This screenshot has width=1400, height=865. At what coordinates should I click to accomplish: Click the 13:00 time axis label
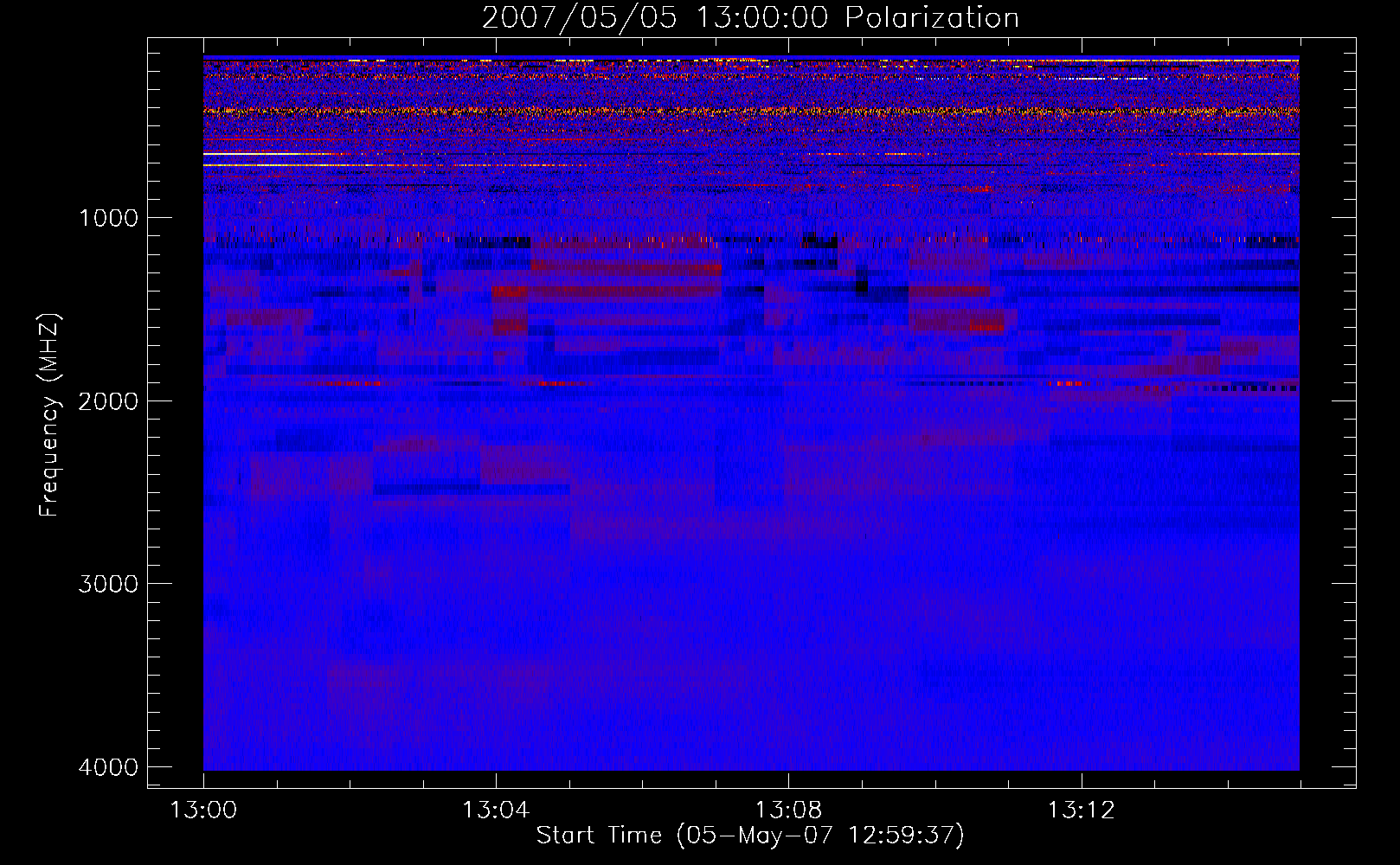point(203,811)
